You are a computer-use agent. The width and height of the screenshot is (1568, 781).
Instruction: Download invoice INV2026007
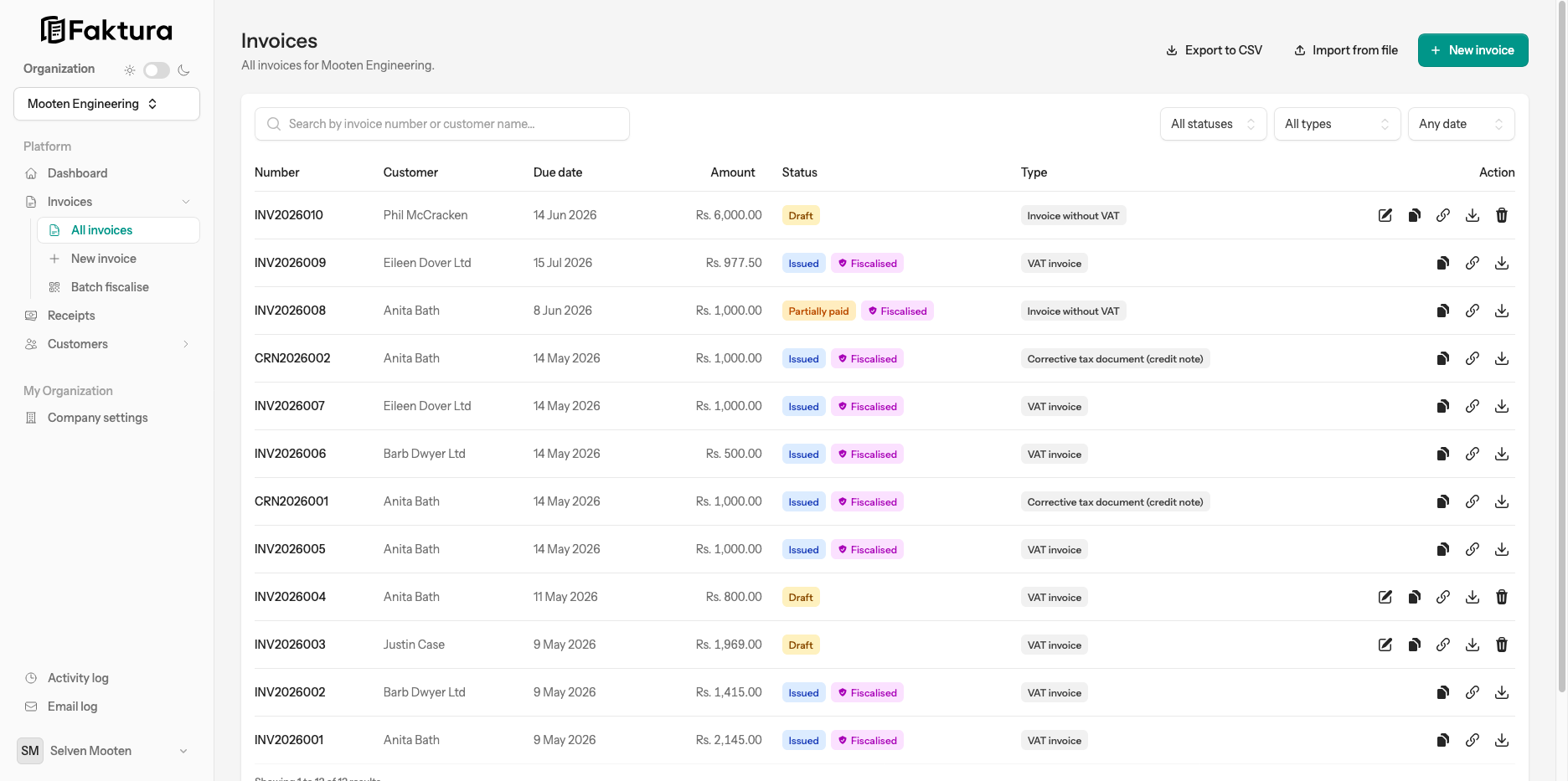(1502, 406)
